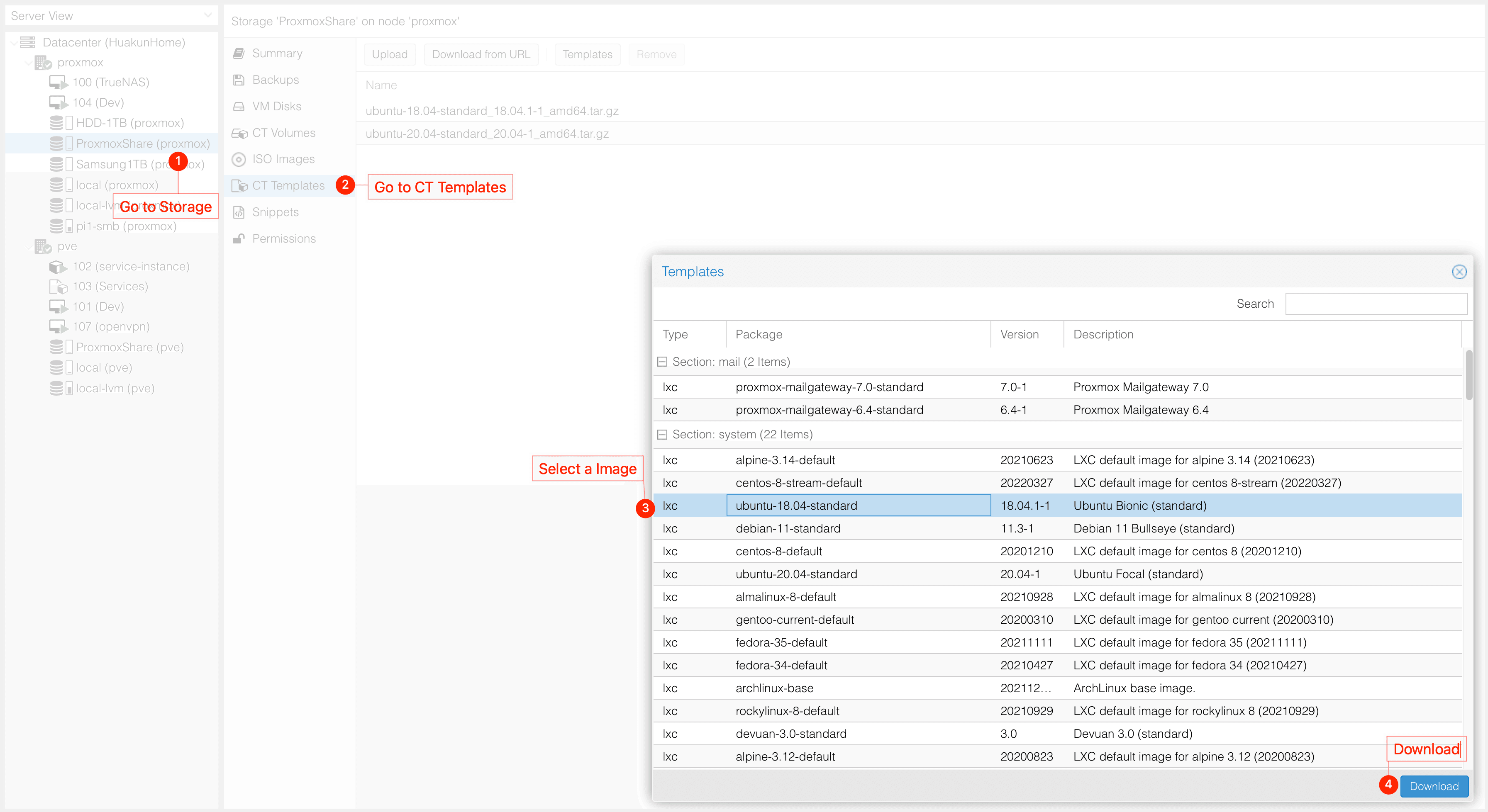Viewport: 1488px width, 812px height.
Task: Open the Backups section icon
Action: (x=239, y=80)
